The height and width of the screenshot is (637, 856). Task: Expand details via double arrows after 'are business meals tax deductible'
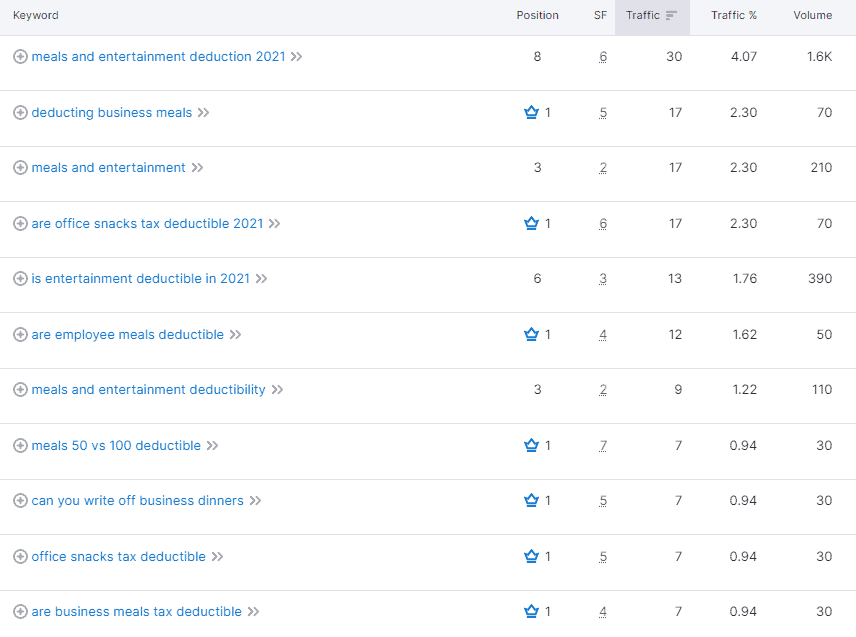tap(254, 611)
